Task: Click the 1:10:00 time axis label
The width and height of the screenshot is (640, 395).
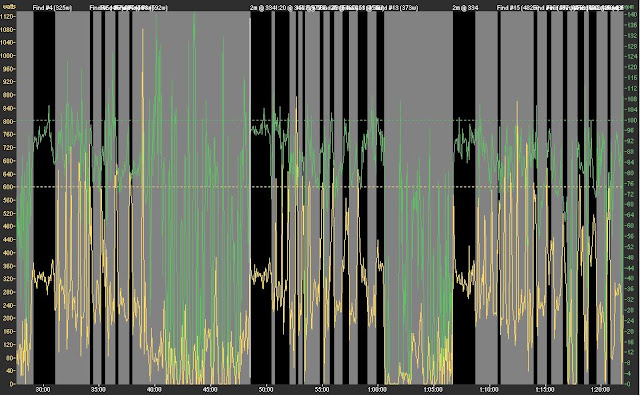Action: tap(489, 390)
